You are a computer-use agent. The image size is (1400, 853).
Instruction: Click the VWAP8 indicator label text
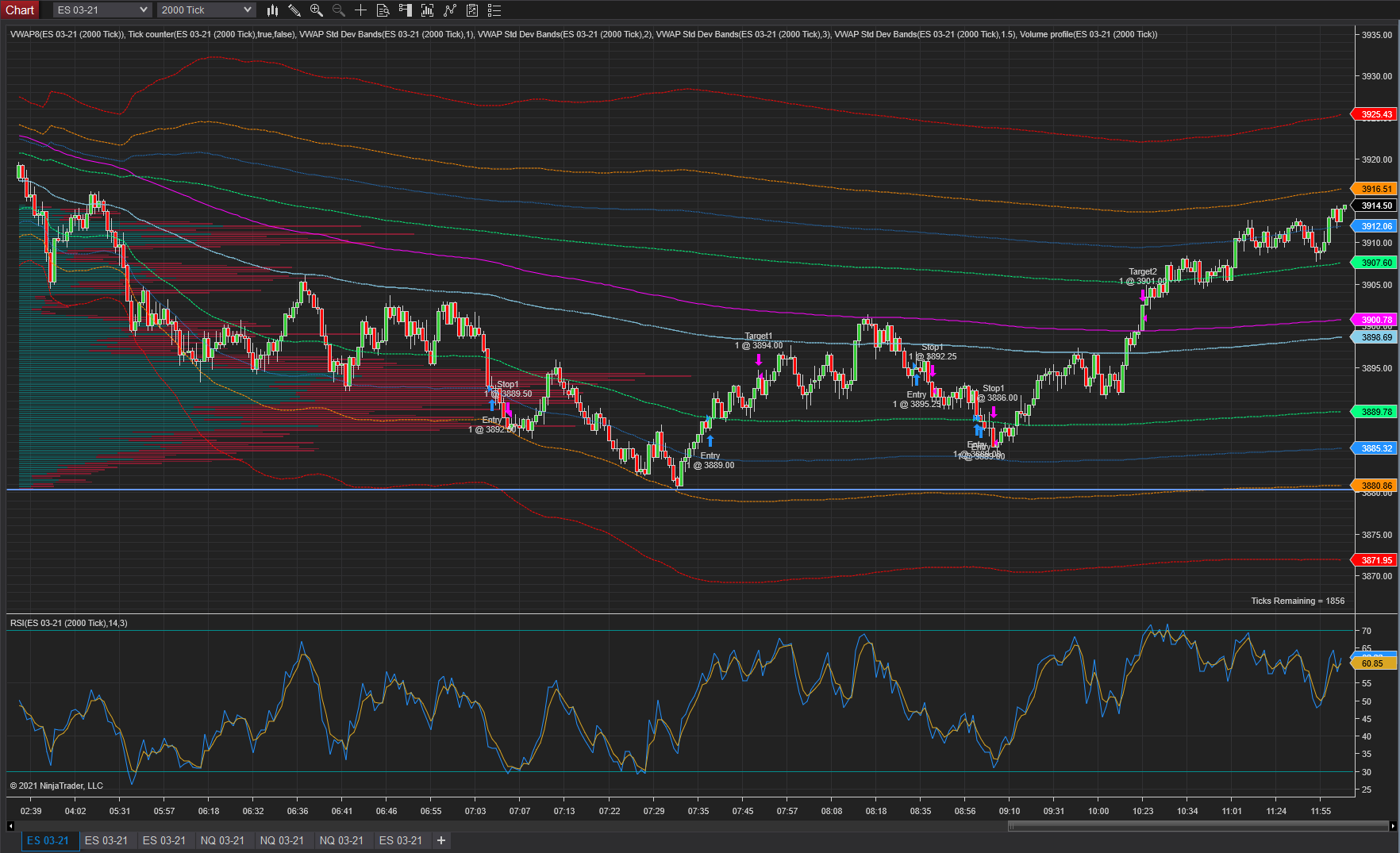click(67, 34)
